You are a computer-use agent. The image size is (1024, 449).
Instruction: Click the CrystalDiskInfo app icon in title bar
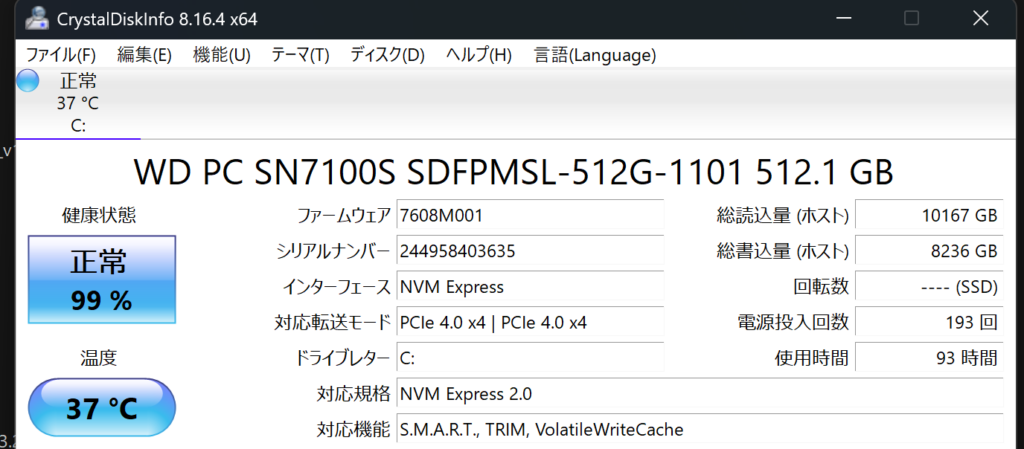tap(36, 18)
